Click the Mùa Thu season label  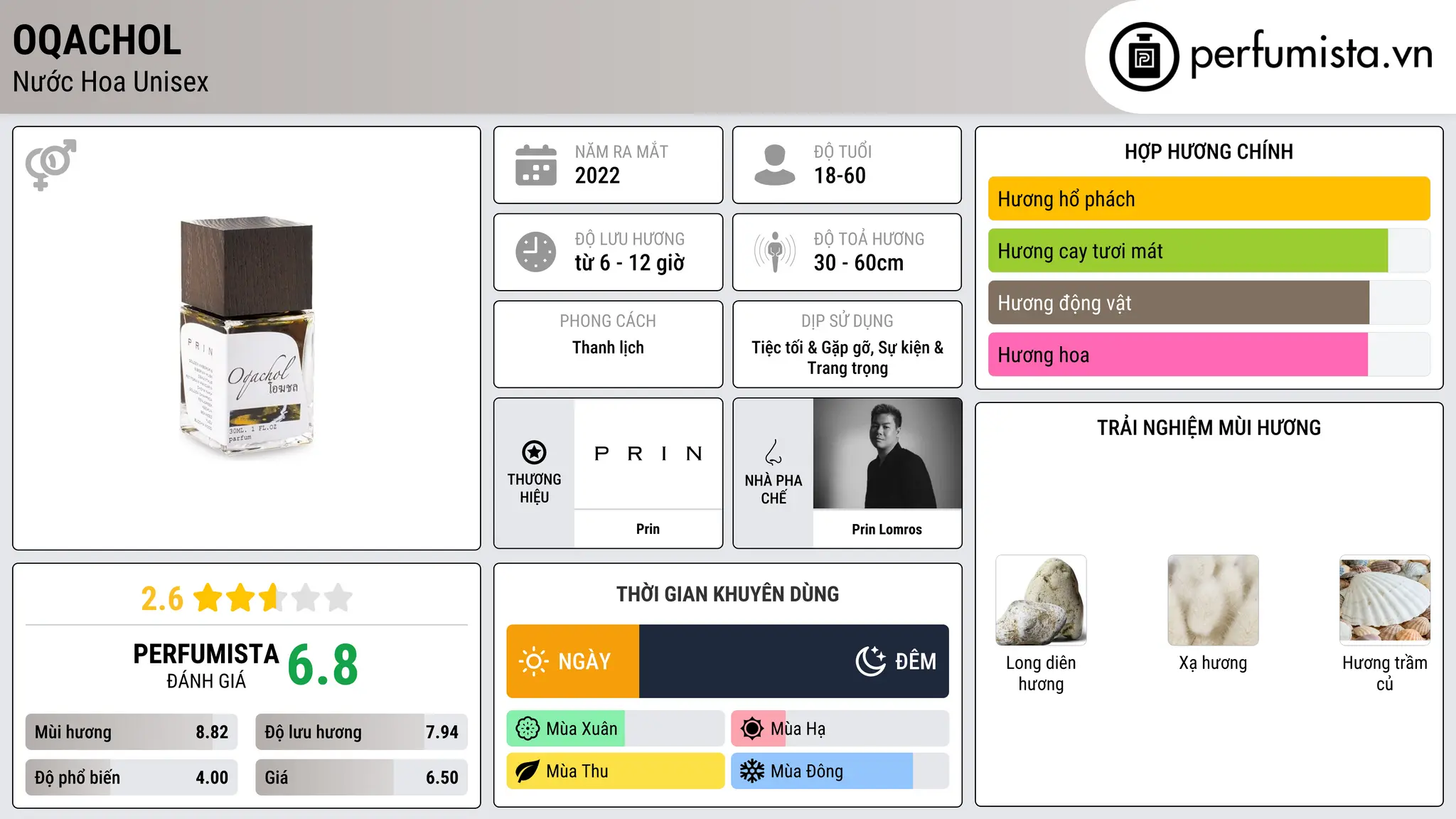(577, 771)
